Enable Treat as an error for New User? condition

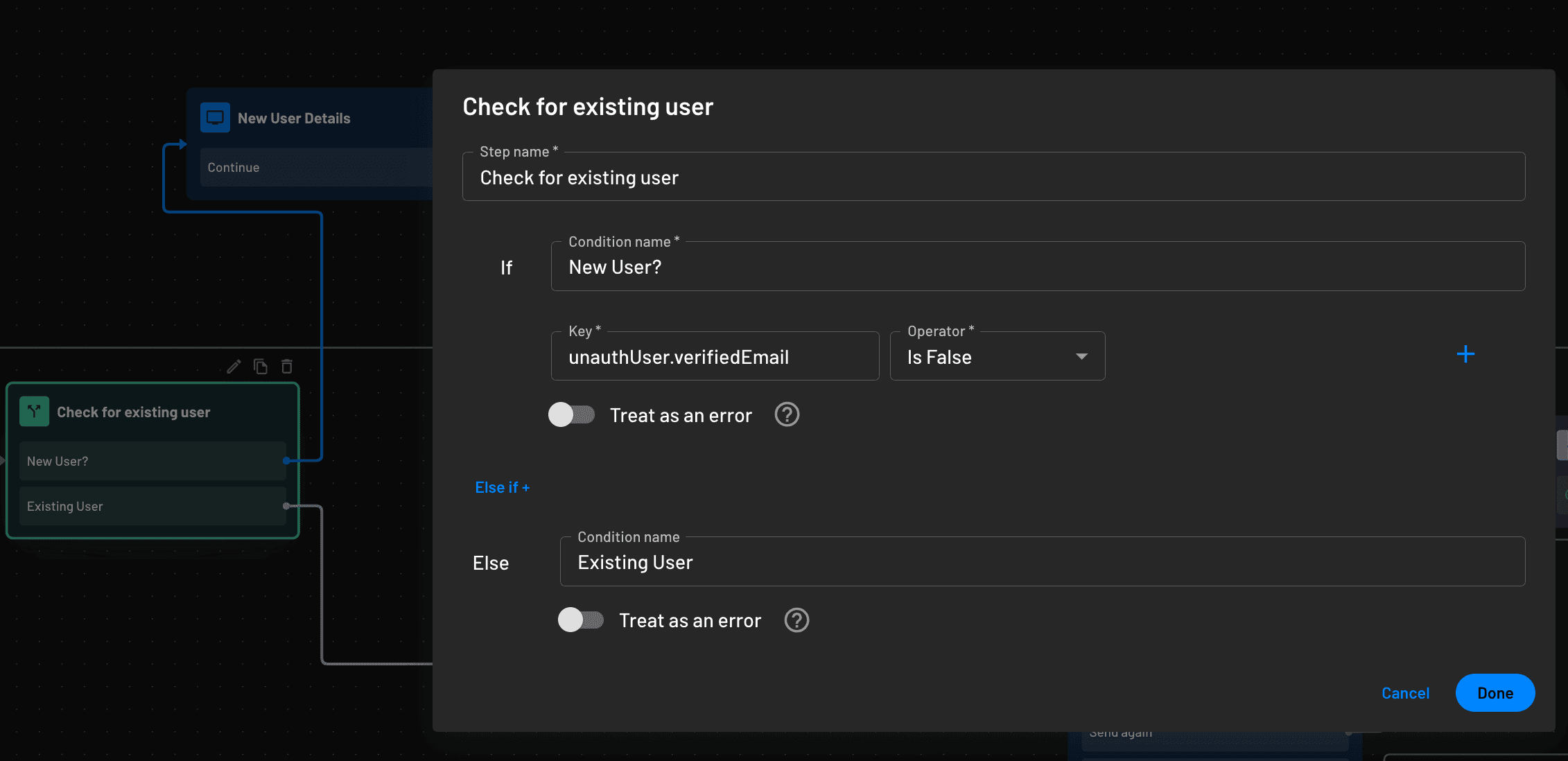571,414
